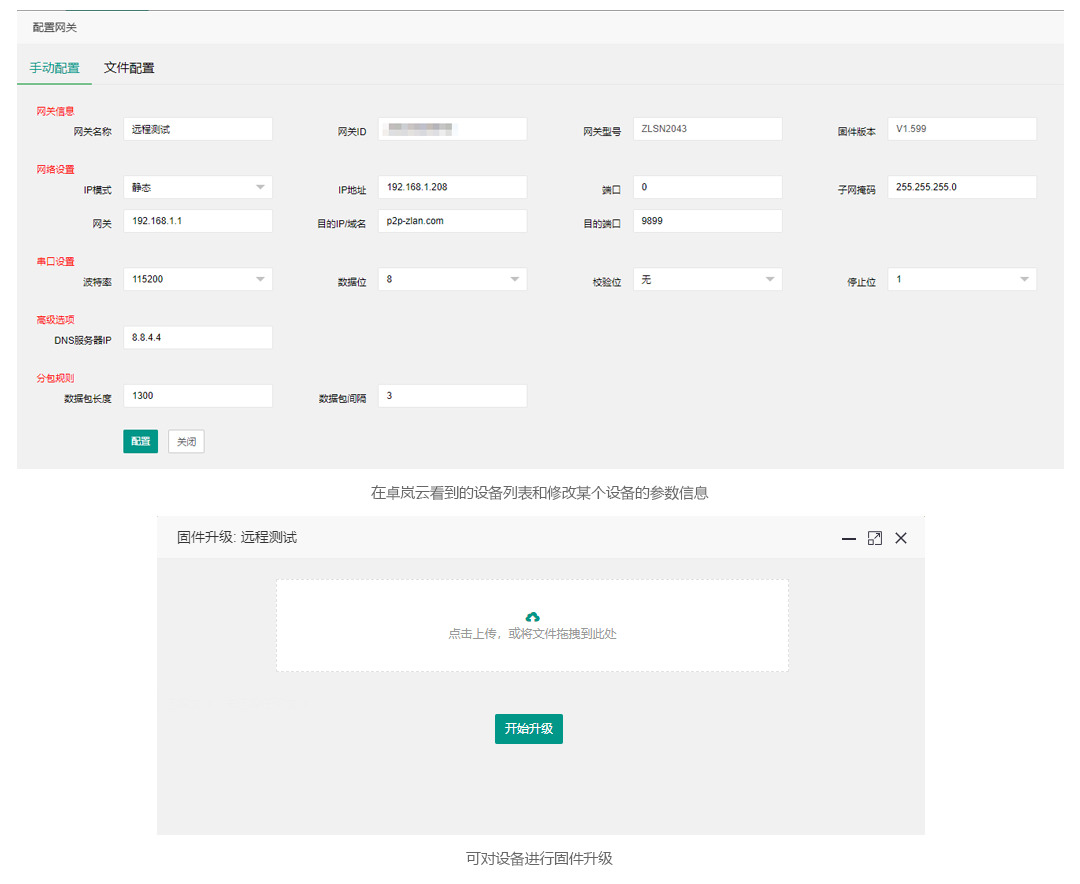
Task: Maximize the firmware upgrade dialog
Action: pos(875,538)
